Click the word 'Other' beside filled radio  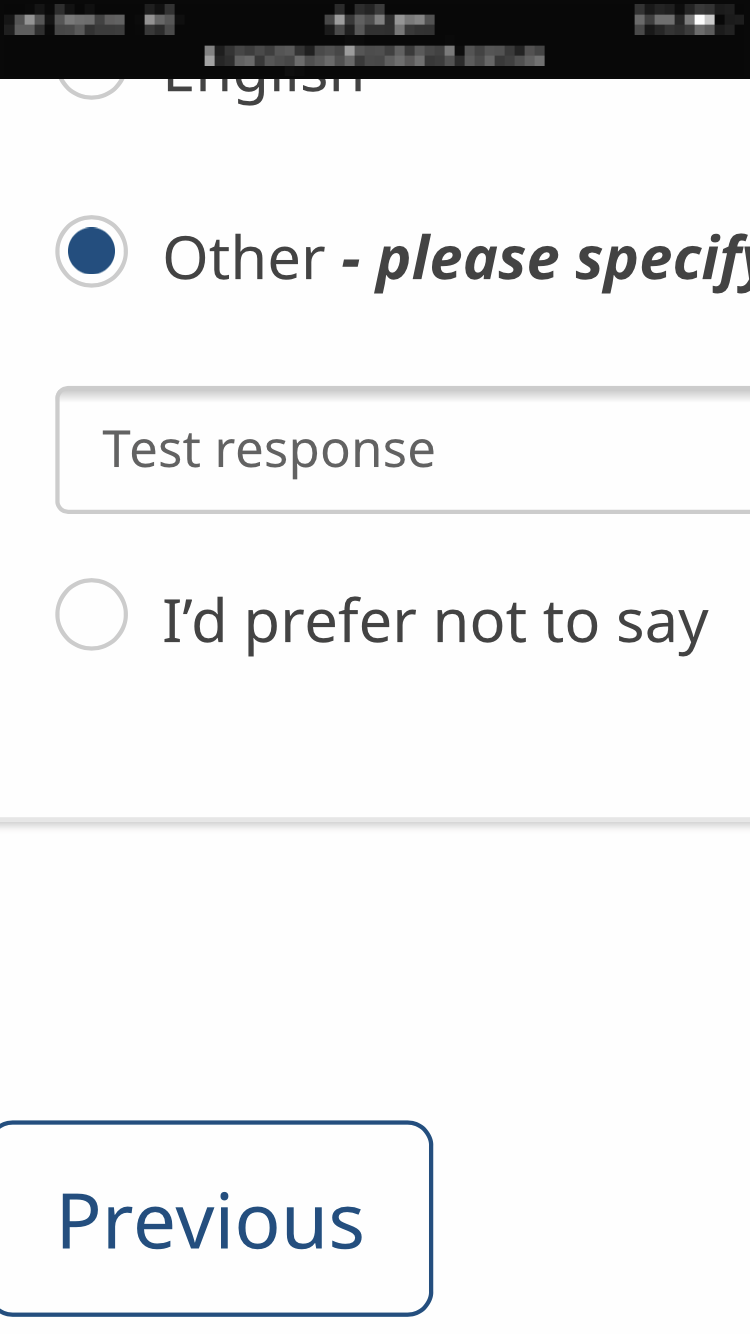coord(243,258)
